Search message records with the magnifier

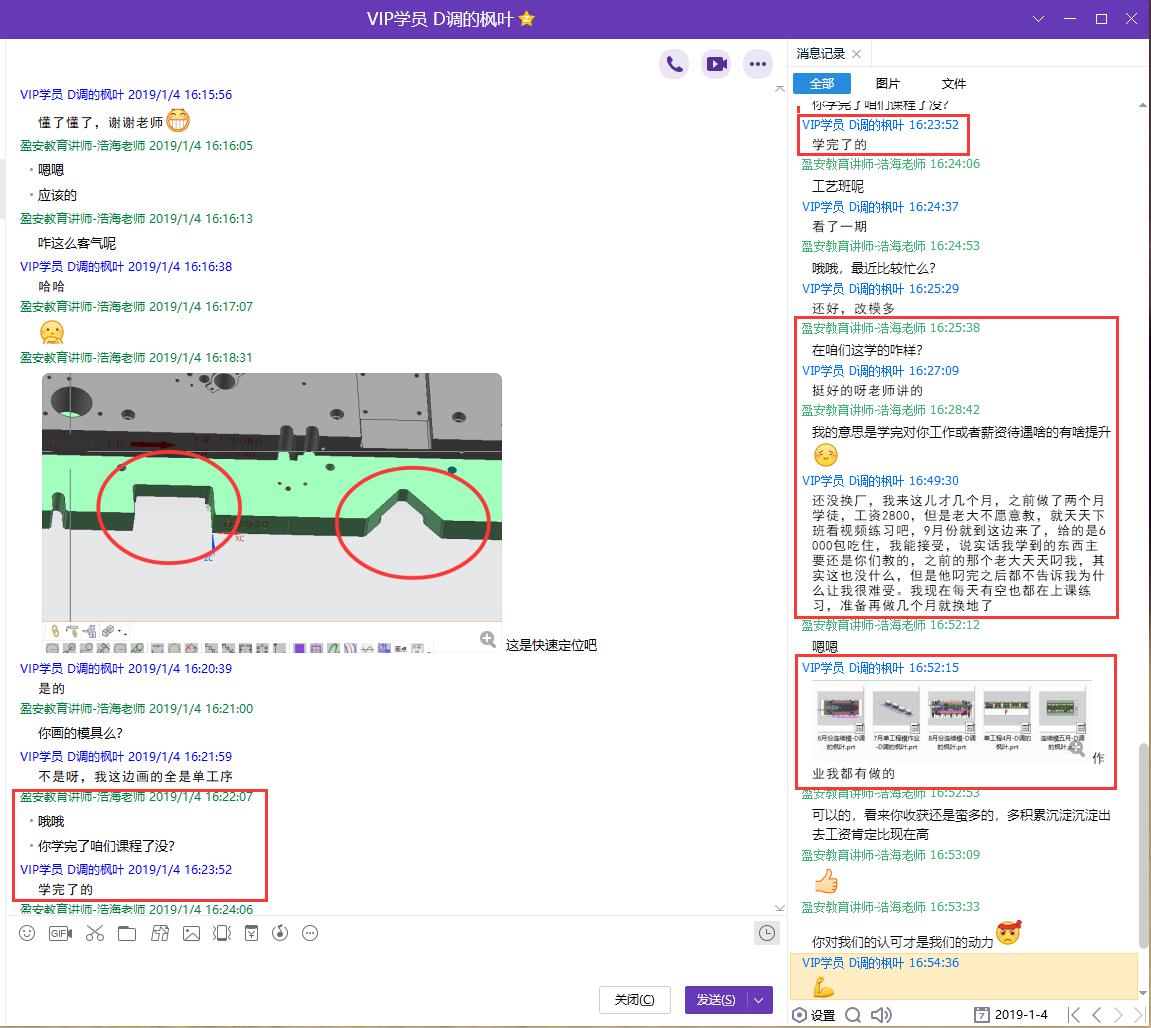[x=853, y=1014]
